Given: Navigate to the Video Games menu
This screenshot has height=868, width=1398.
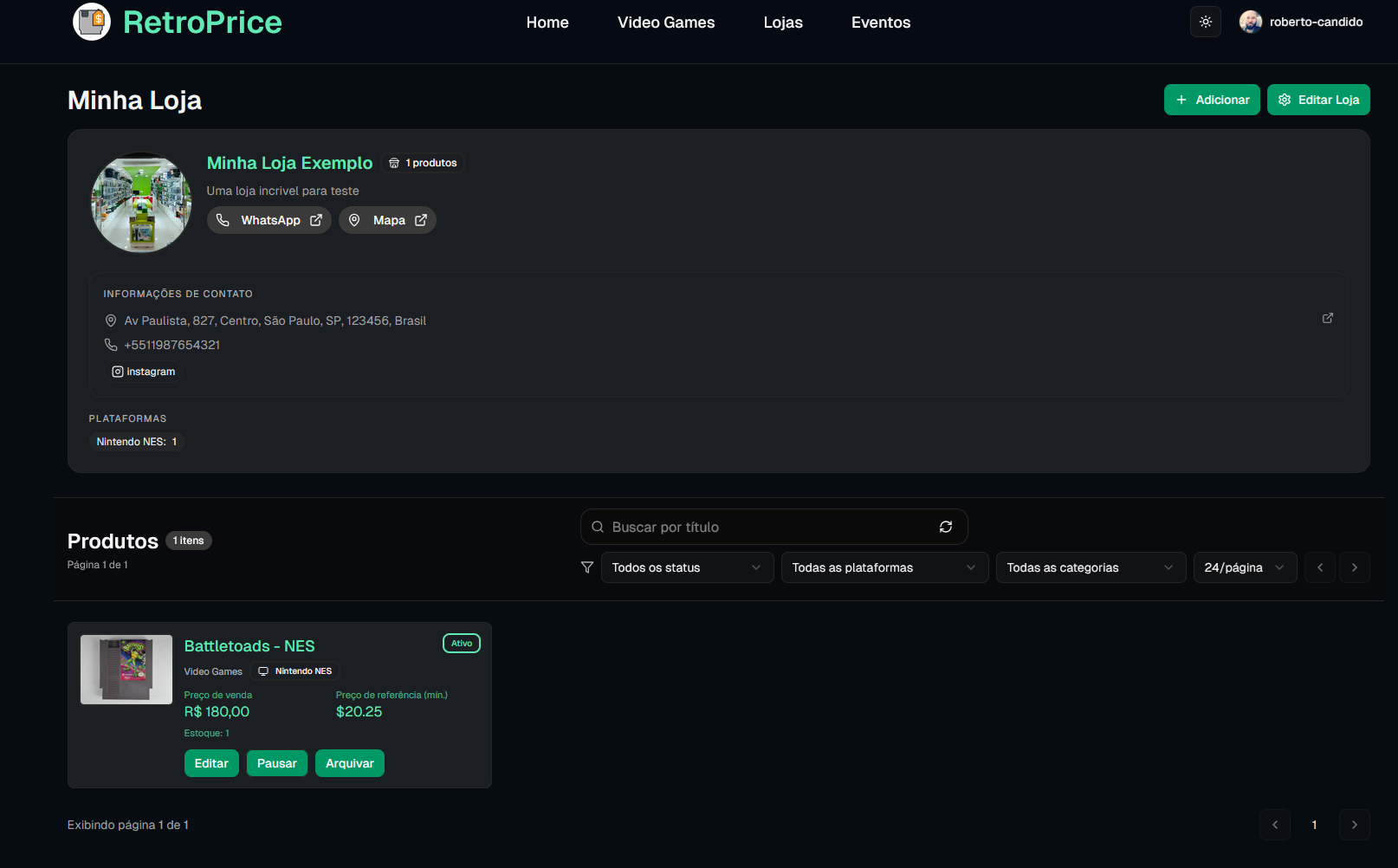Looking at the screenshot, I should pos(665,23).
